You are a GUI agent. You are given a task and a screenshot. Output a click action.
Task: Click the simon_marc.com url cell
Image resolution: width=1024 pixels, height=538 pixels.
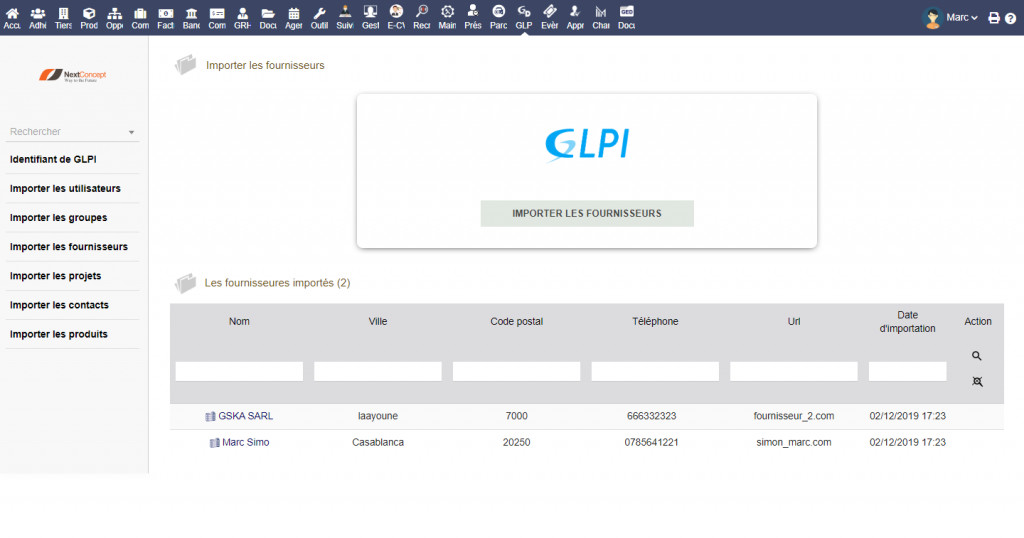pyautogui.click(x=793, y=442)
